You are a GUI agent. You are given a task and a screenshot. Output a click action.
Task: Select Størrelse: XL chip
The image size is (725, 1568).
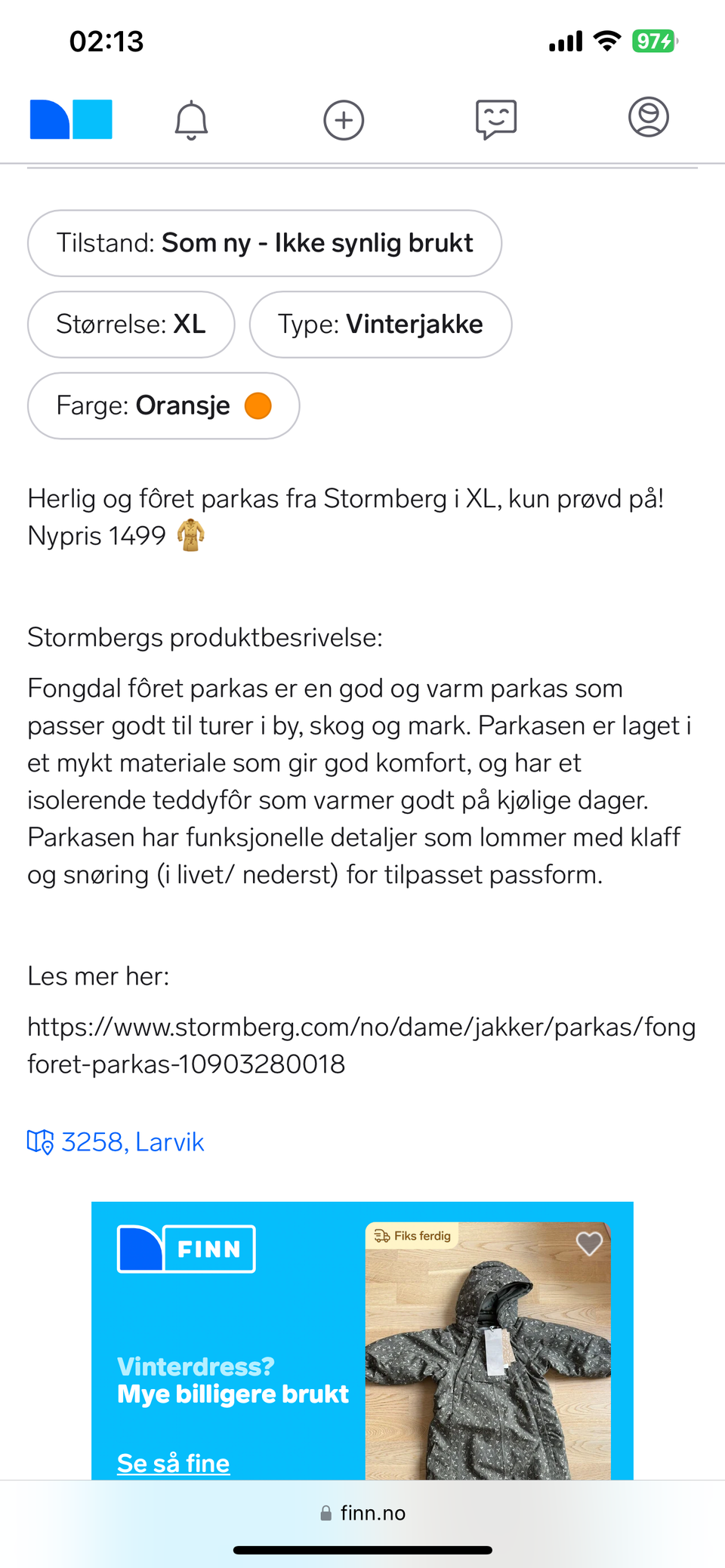click(x=131, y=324)
